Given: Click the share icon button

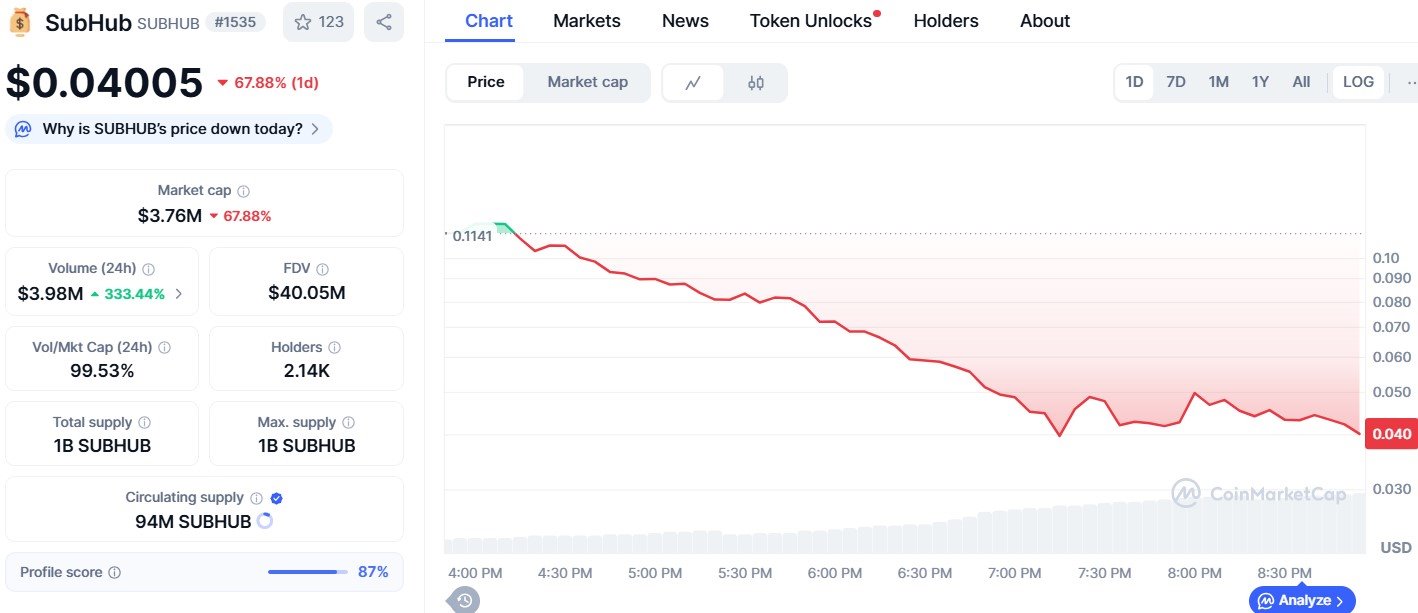Looking at the screenshot, I should click(383, 22).
